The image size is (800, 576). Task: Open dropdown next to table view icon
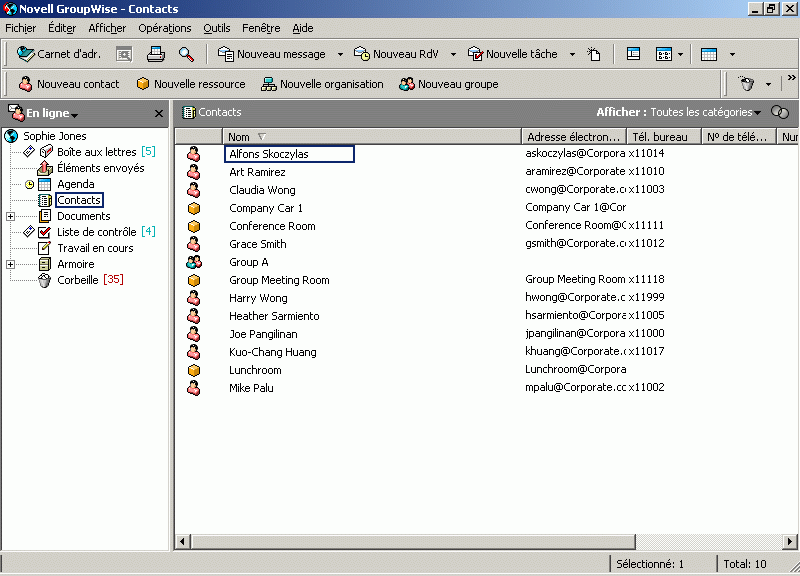[733, 55]
